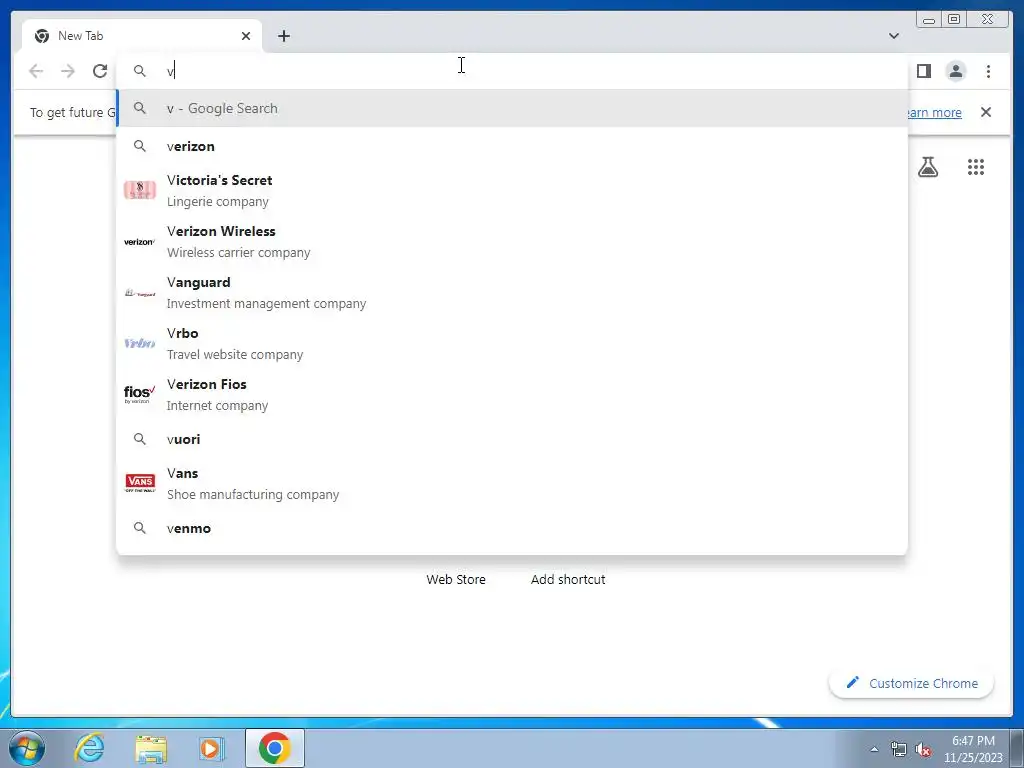Viewport: 1024px width, 768px height.
Task: Open Search Labs flask icon
Action: pyautogui.click(x=927, y=167)
